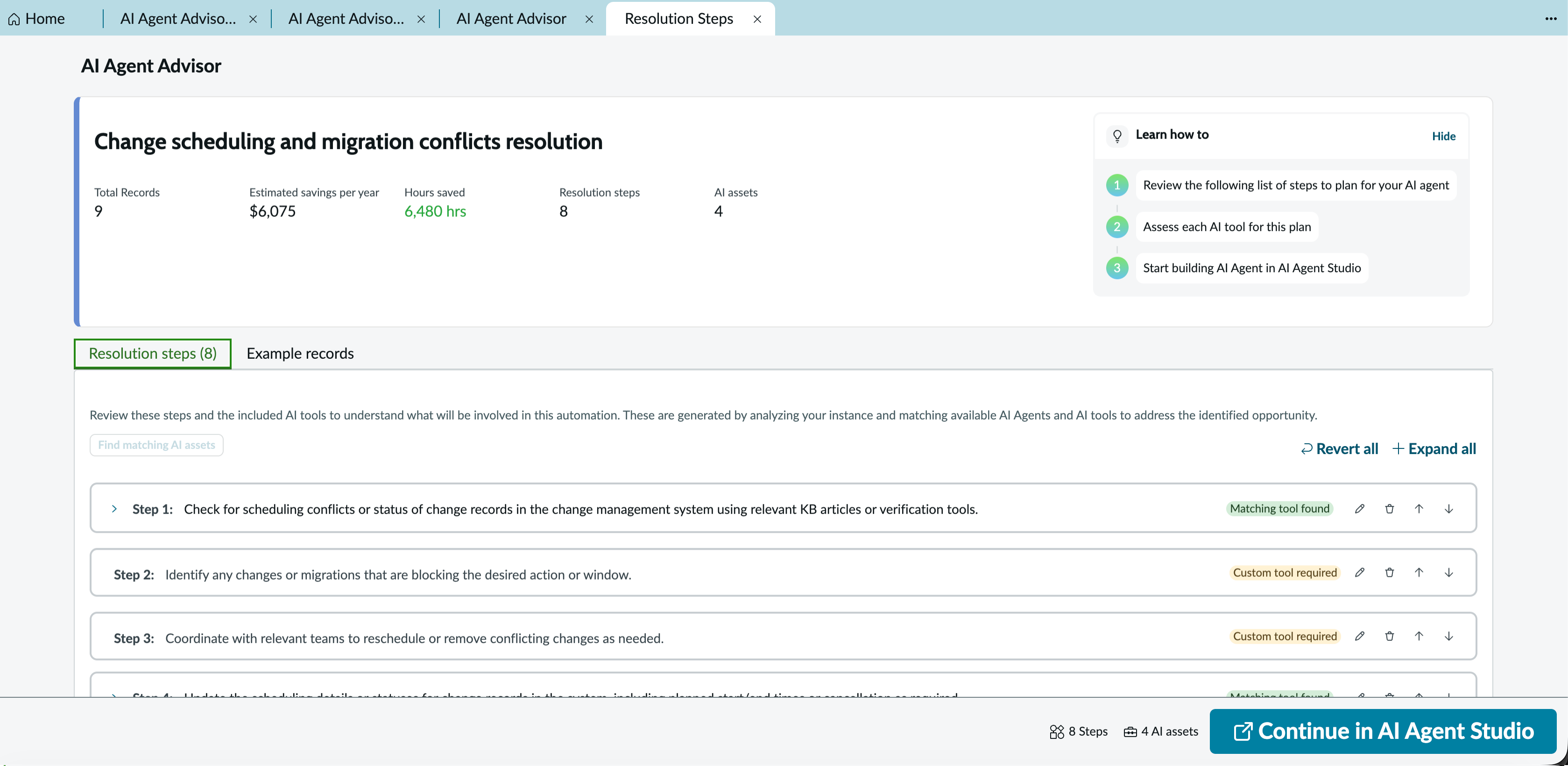Select the Resolution Steps tab

678,18
